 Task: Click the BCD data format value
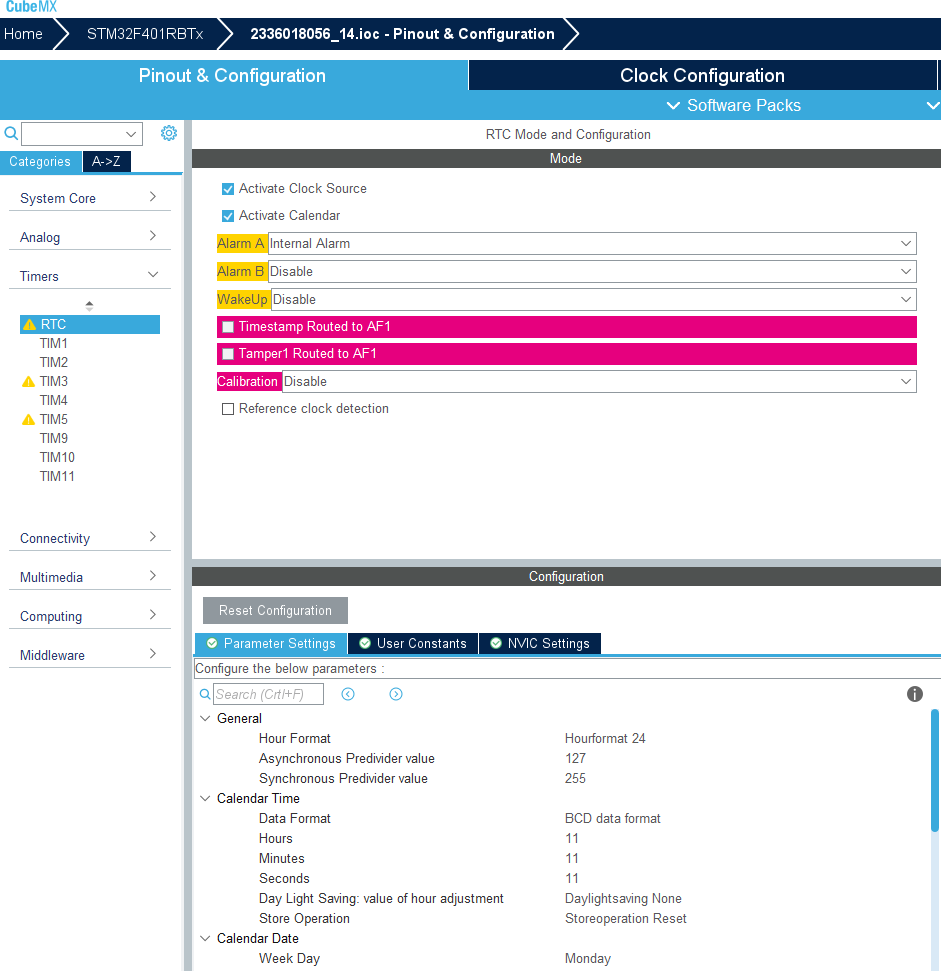[x=612, y=818]
